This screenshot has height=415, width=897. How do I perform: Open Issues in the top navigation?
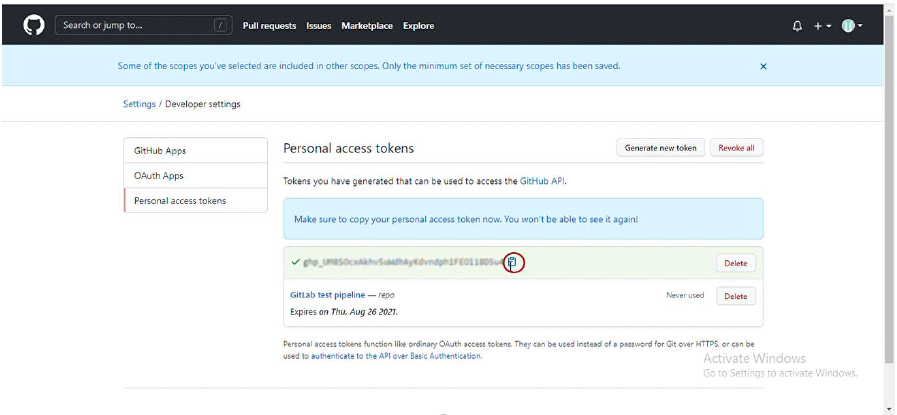[x=319, y=26]
